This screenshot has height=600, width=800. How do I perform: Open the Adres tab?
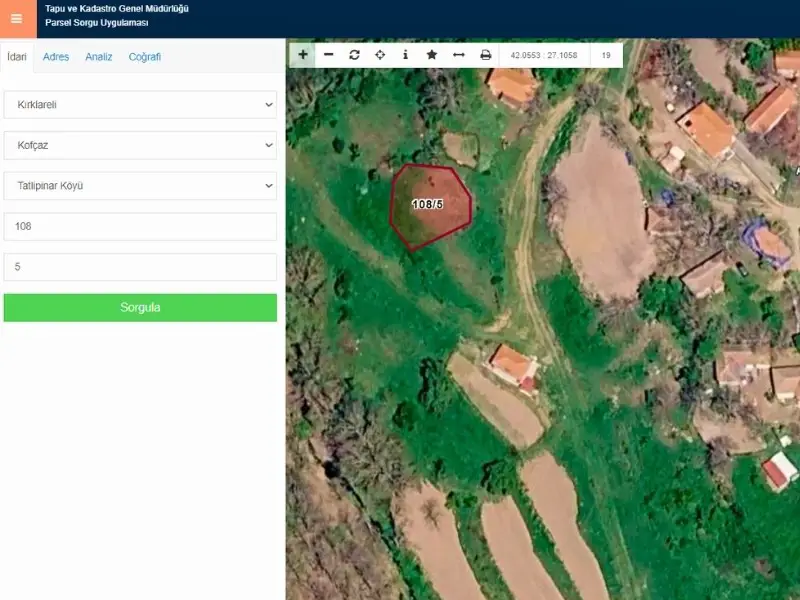pyautogui.click(x=56, y=57)
